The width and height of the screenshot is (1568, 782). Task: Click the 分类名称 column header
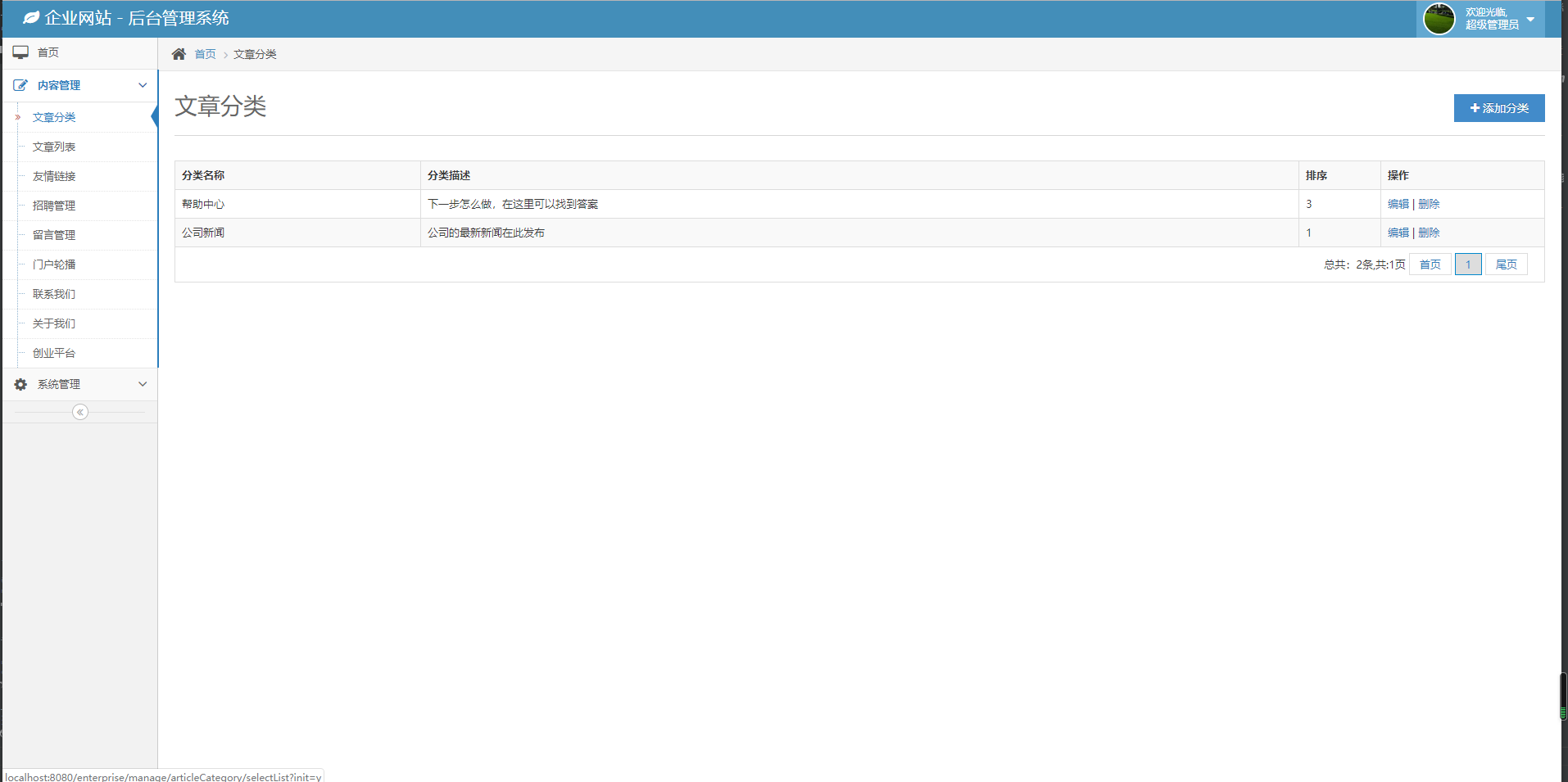[x=297, y=175]
